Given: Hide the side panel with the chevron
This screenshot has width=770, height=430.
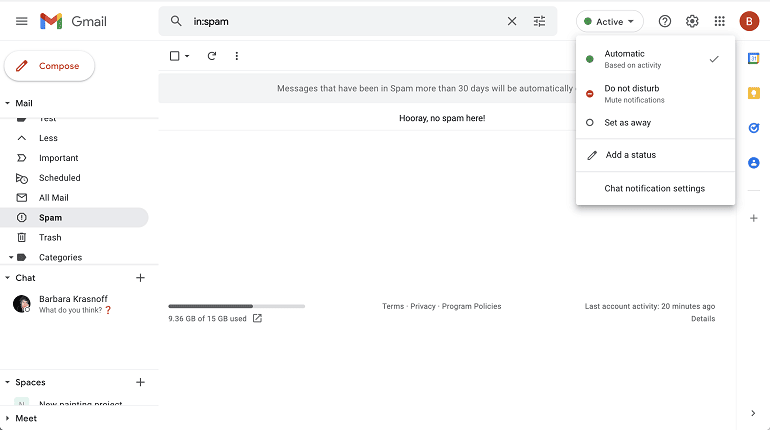Looking at the screenshot, I should coord(753,413).
